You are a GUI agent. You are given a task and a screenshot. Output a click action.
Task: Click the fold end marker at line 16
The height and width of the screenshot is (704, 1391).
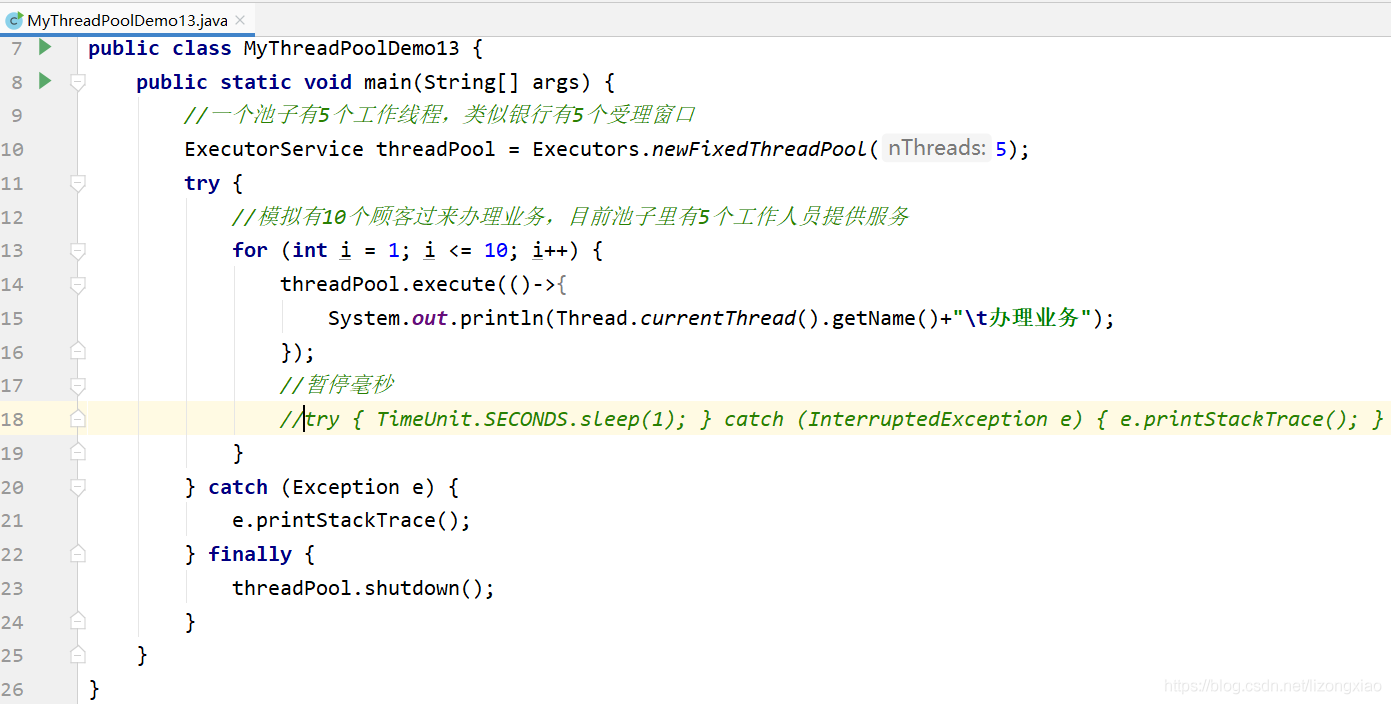click(78, 352)
